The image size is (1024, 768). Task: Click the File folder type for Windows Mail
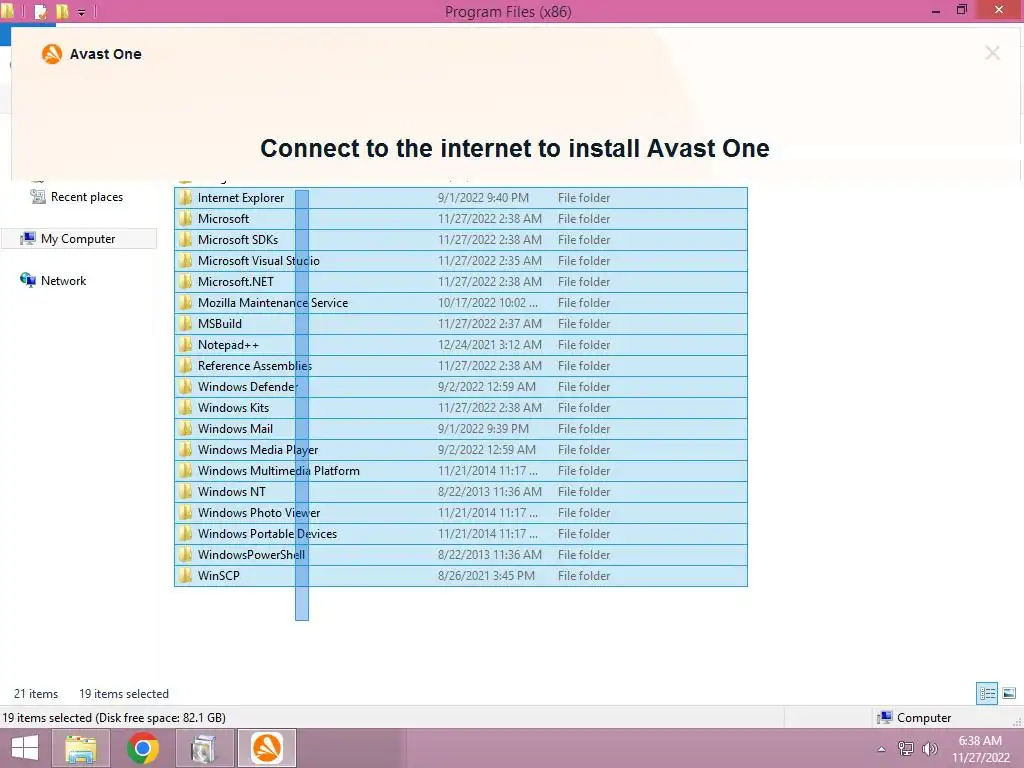[x=584, y=428]
